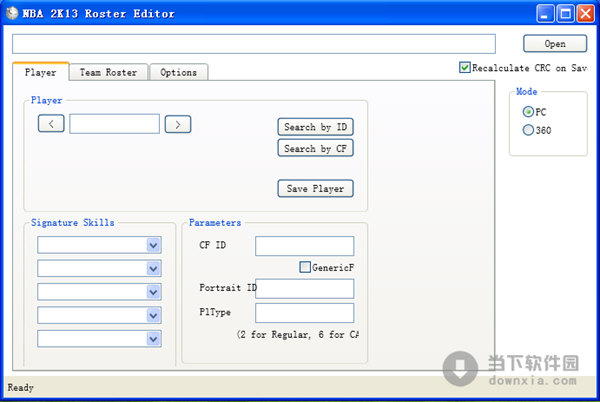Screen dimensions: 600x402
Task: Focus the Portrait ID input field
Action: pyautogui.click(x=305, y=289)
